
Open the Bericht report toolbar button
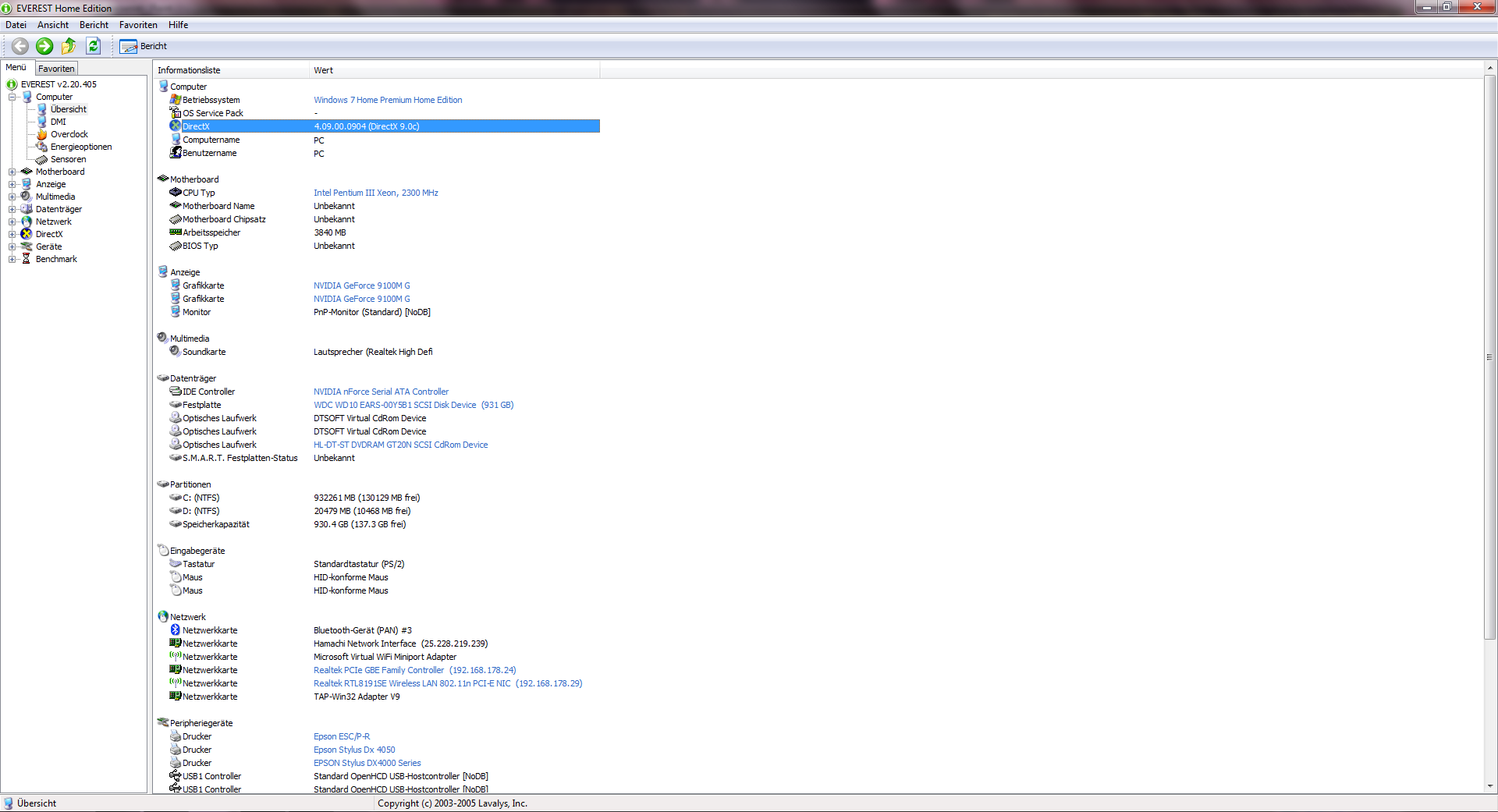click(144, 47)
